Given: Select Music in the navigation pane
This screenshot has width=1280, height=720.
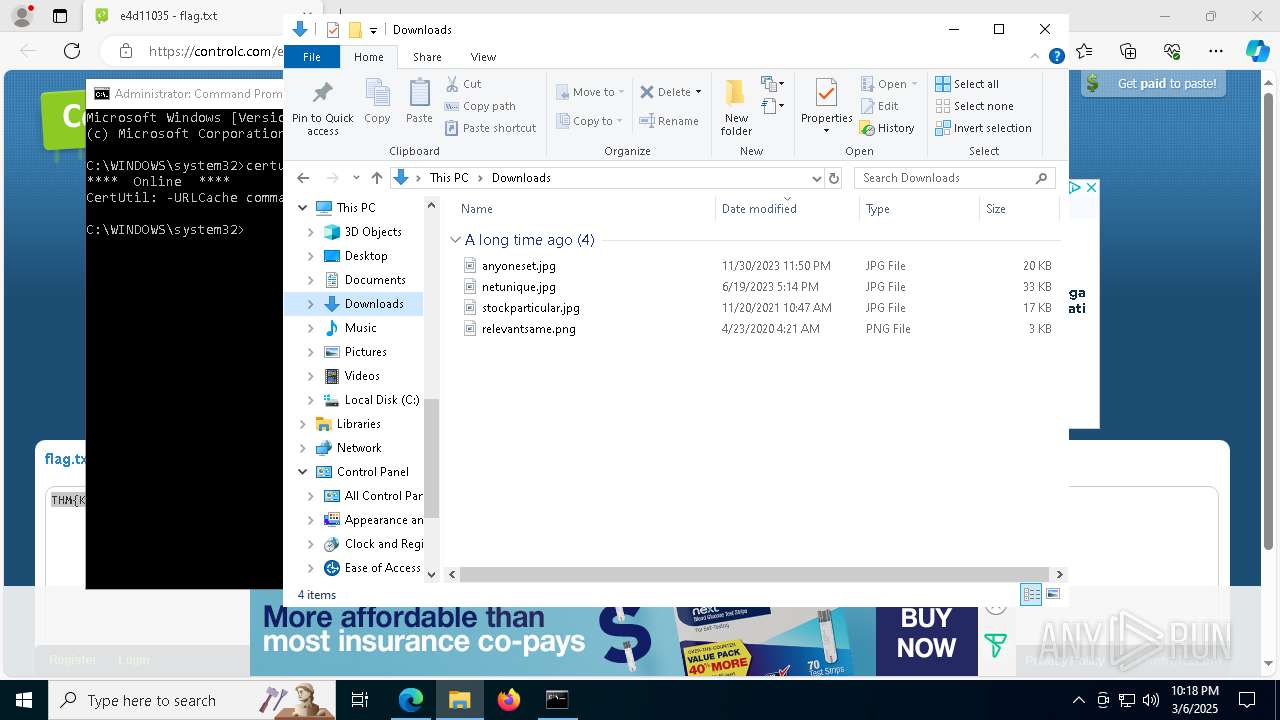Looking at the screenshot, I should click(x=360, y=328).
